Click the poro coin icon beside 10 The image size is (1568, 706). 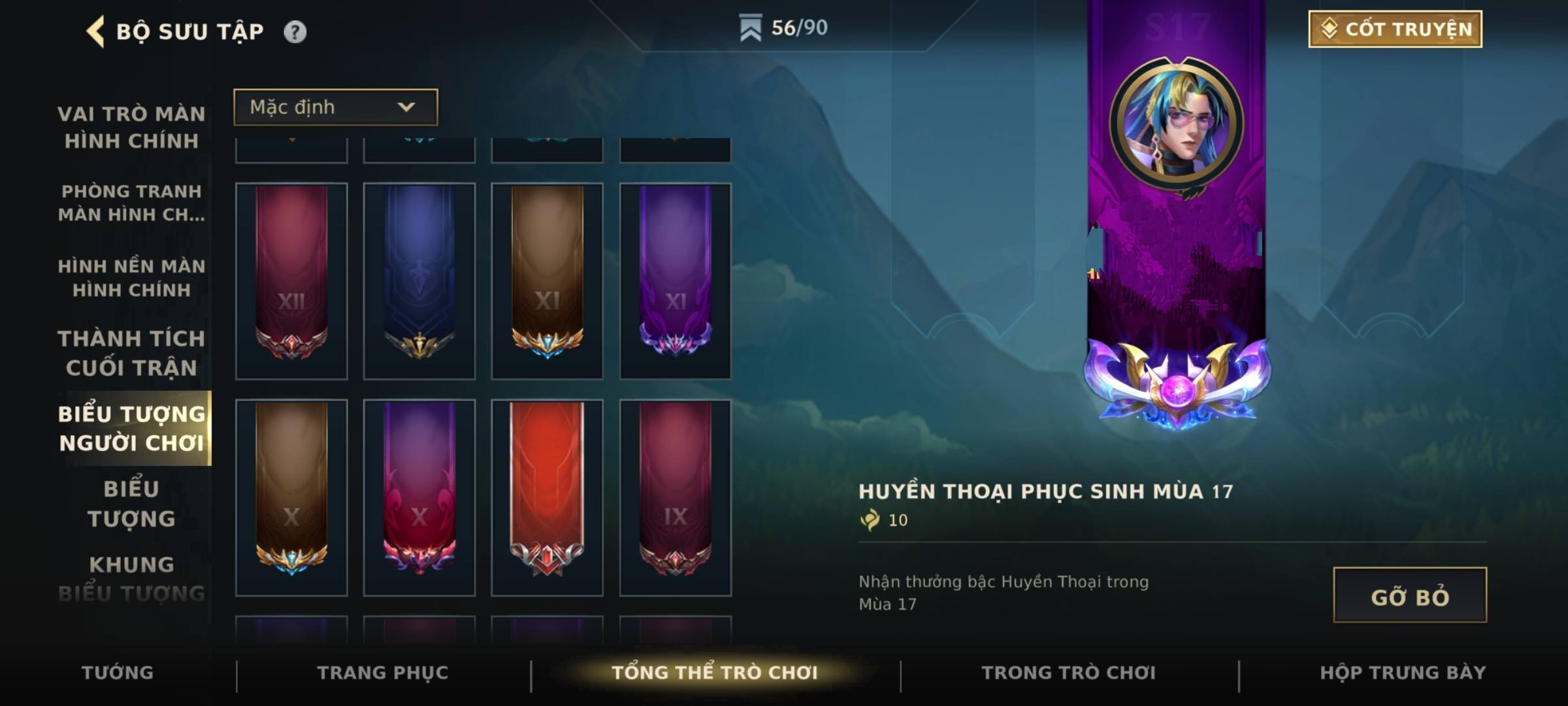tap(870, 520)
